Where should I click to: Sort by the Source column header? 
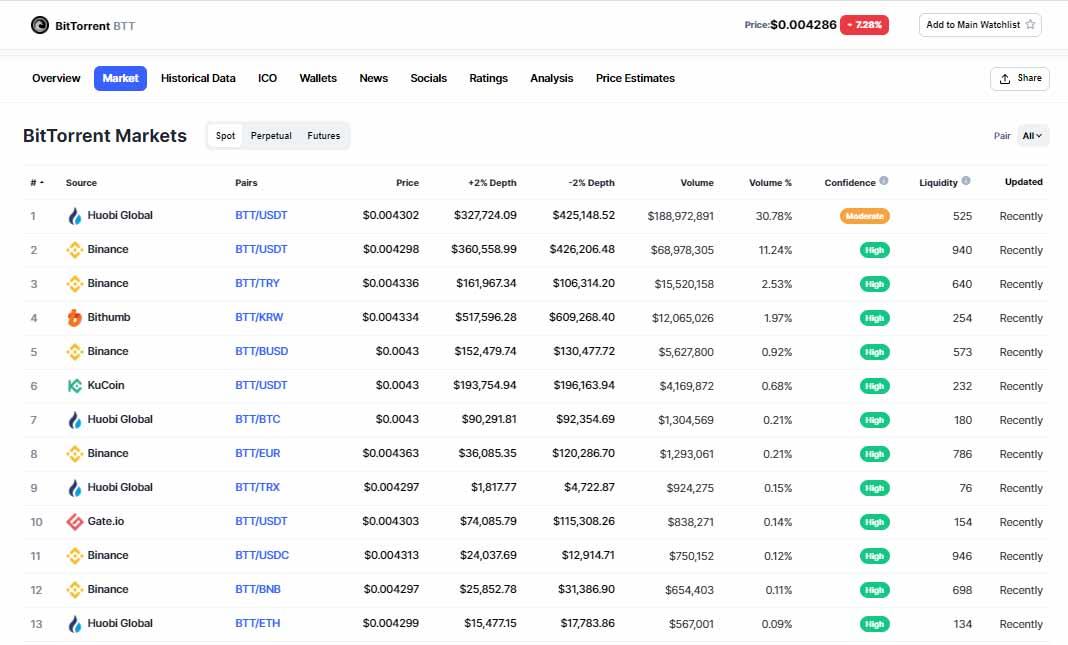coord(81,183)
